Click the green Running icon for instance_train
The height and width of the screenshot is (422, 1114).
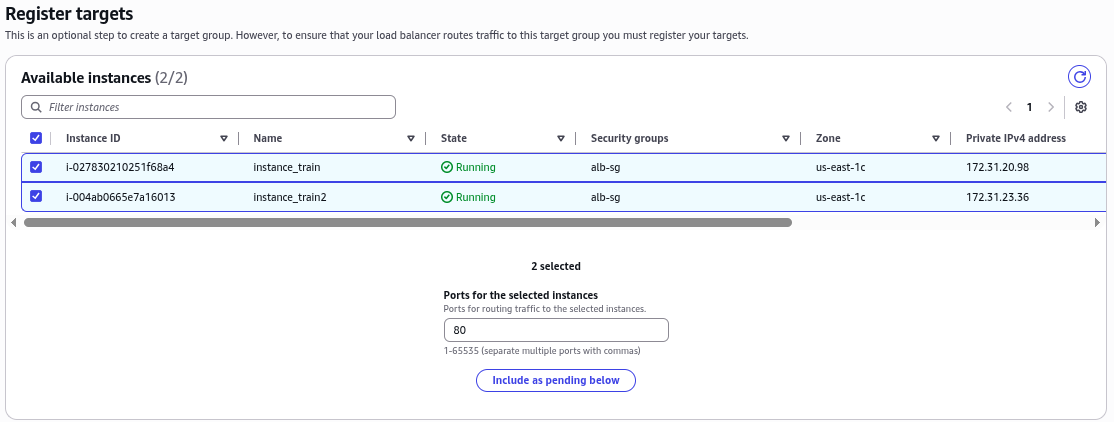click(447, 168)
